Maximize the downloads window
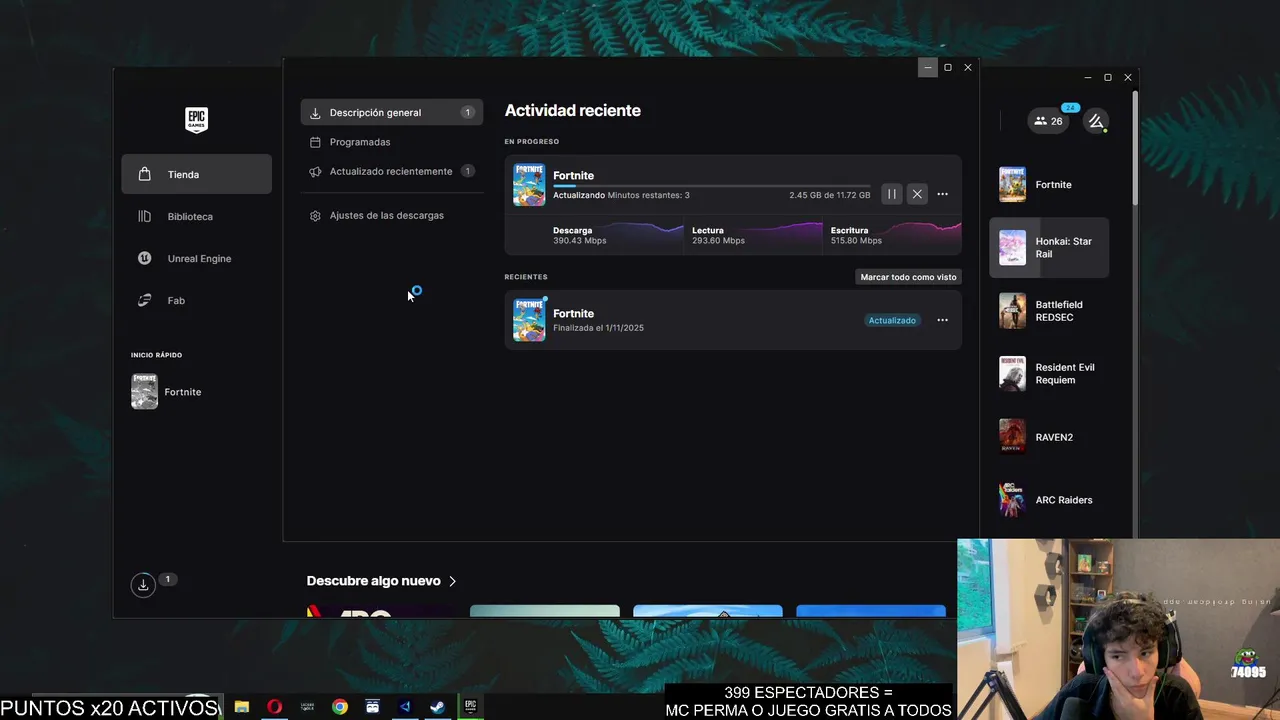 [x=947, y=67]
